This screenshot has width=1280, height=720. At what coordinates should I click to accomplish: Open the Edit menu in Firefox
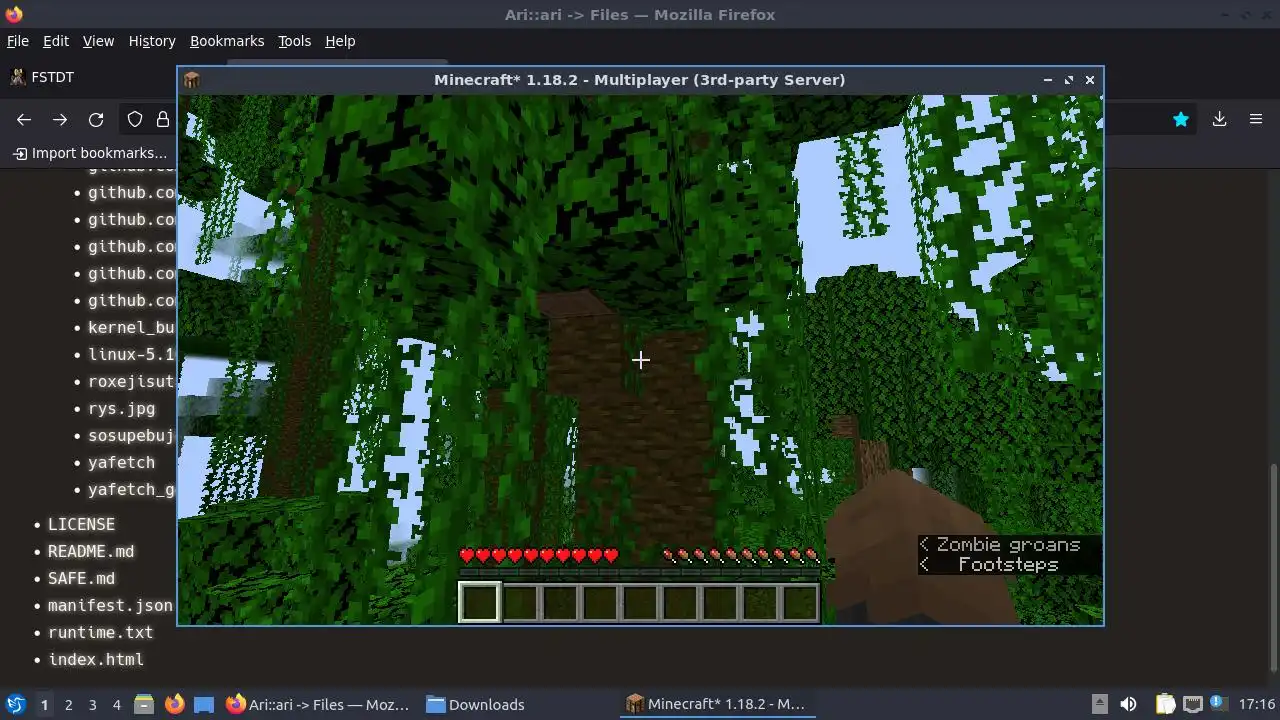(x=56, y=41)
